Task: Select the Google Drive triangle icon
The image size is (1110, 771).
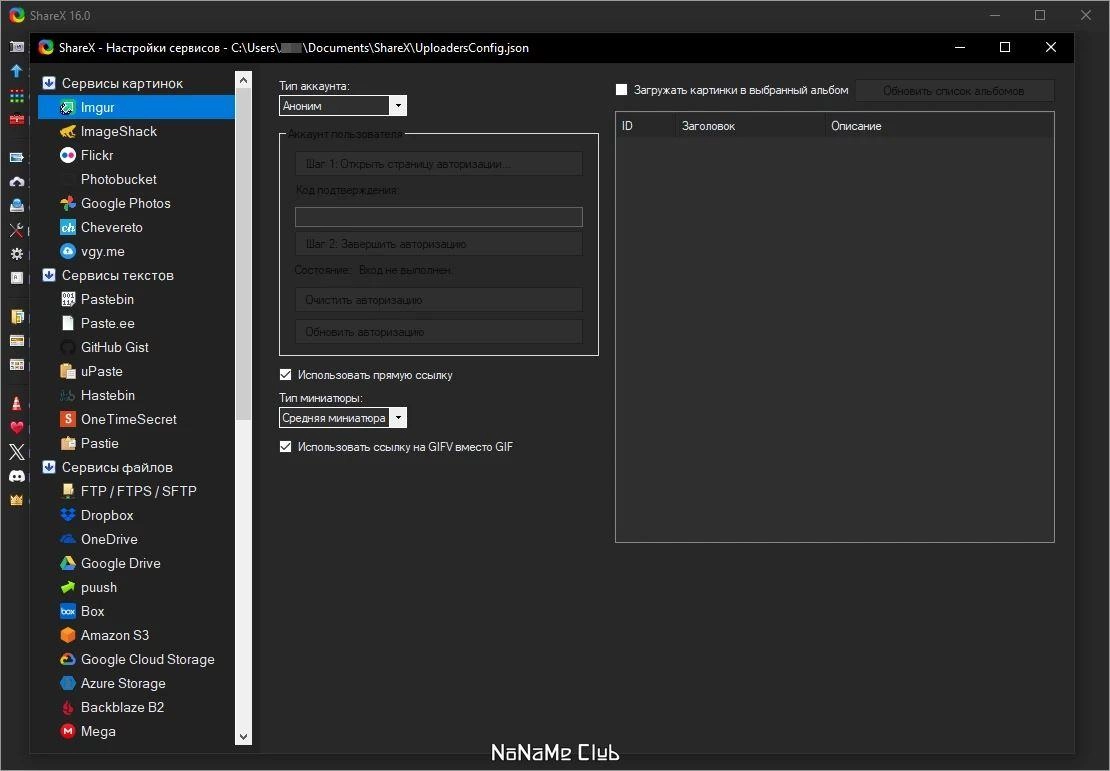Action: pos(68,564)
